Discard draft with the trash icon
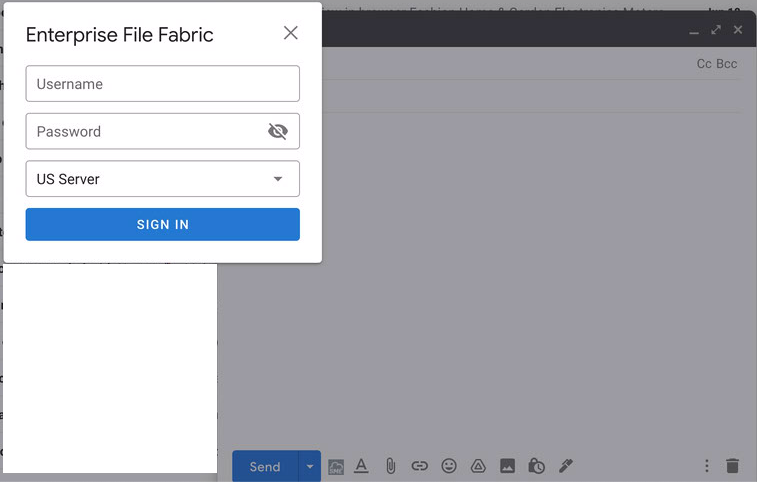Screen dimensions: 757x482 coord(732,466)
